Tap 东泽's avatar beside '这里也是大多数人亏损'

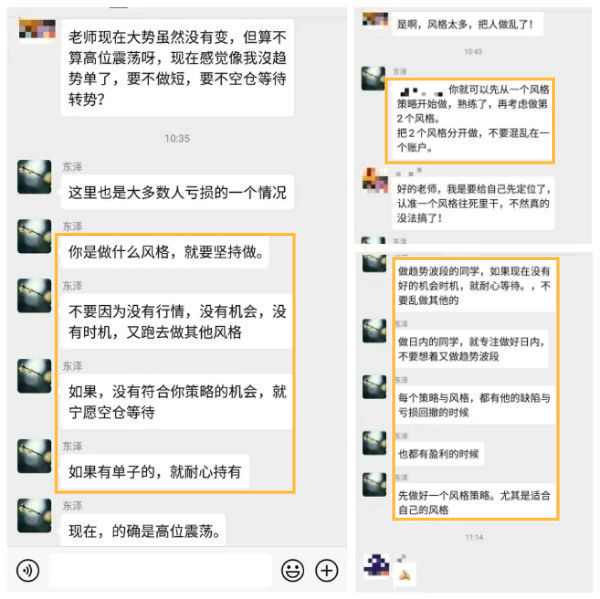click(x=34, y=177)
